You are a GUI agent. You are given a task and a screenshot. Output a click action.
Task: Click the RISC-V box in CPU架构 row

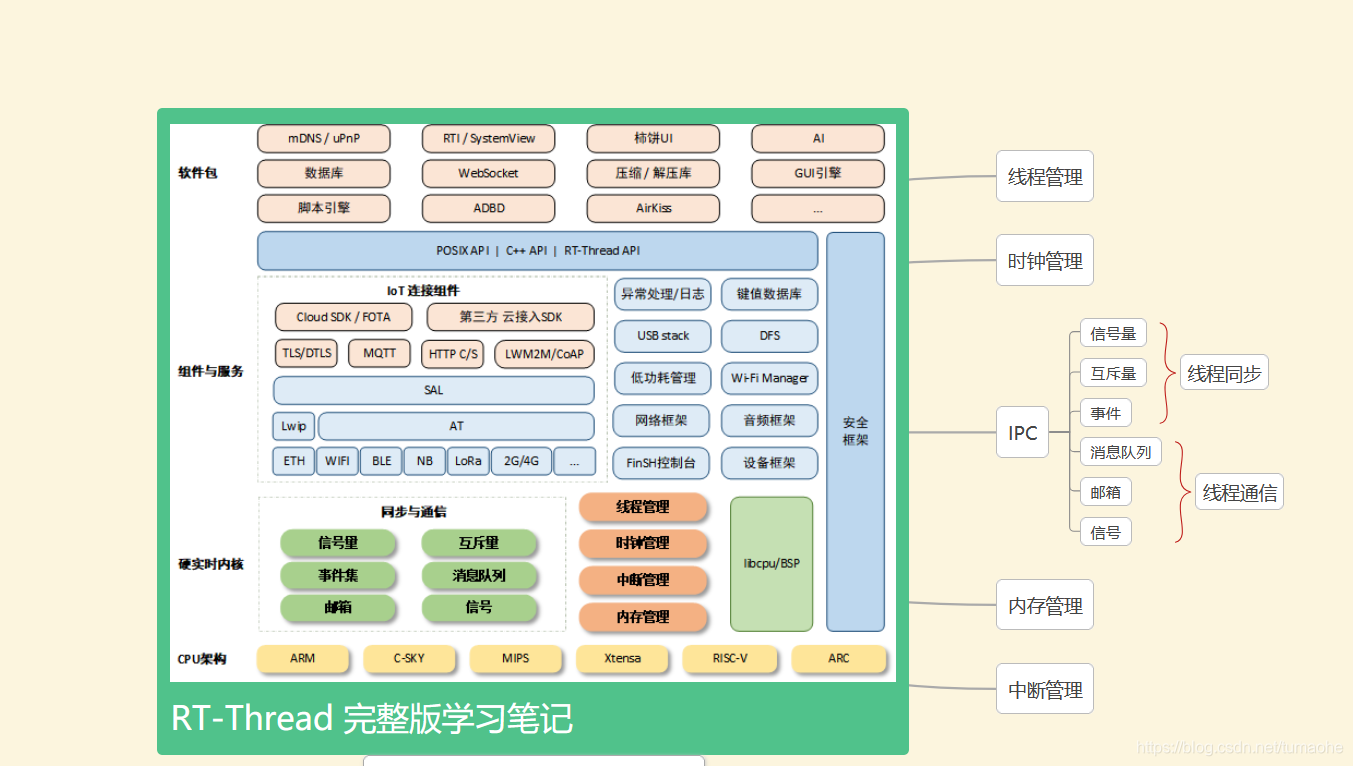click(x=730, y=659)
